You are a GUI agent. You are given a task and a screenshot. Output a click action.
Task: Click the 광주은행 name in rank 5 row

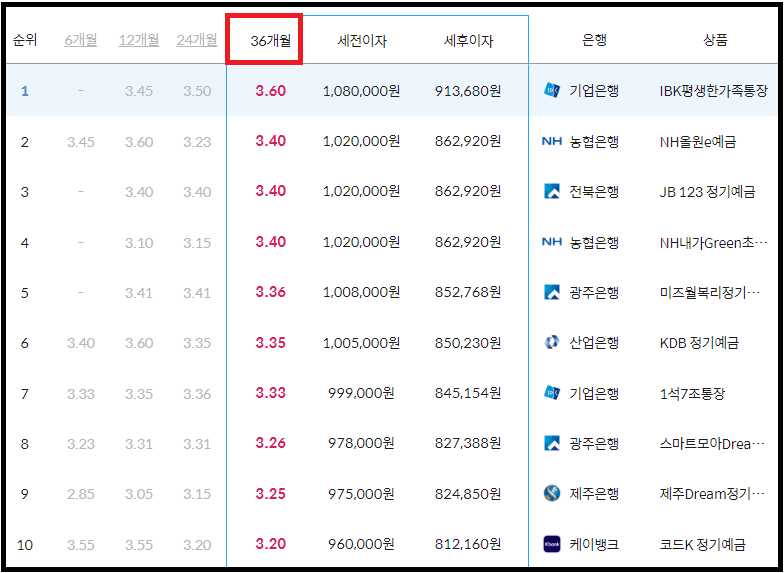pos(594,292)
